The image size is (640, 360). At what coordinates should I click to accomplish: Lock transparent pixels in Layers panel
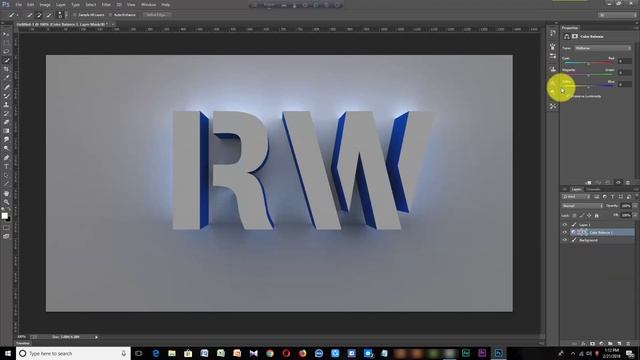(575, 215)
